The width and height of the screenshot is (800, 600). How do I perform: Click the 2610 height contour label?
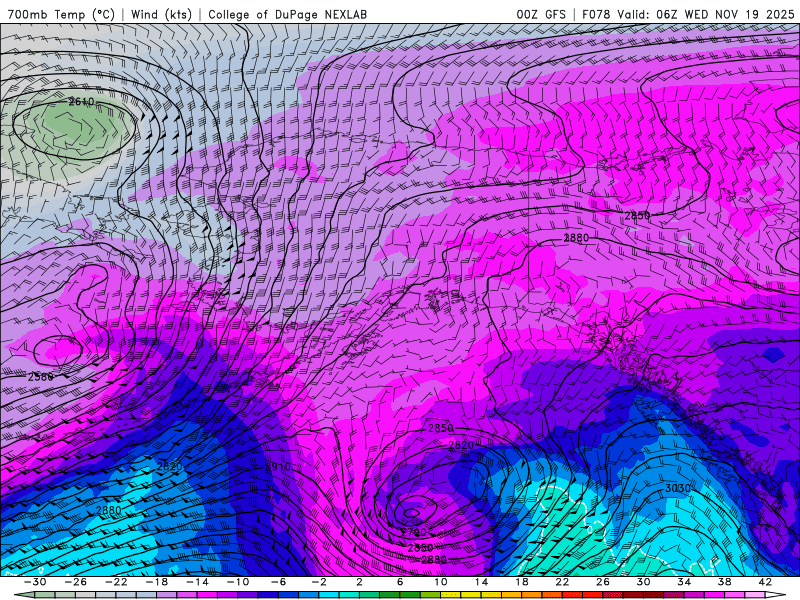(x=82, y=102)
